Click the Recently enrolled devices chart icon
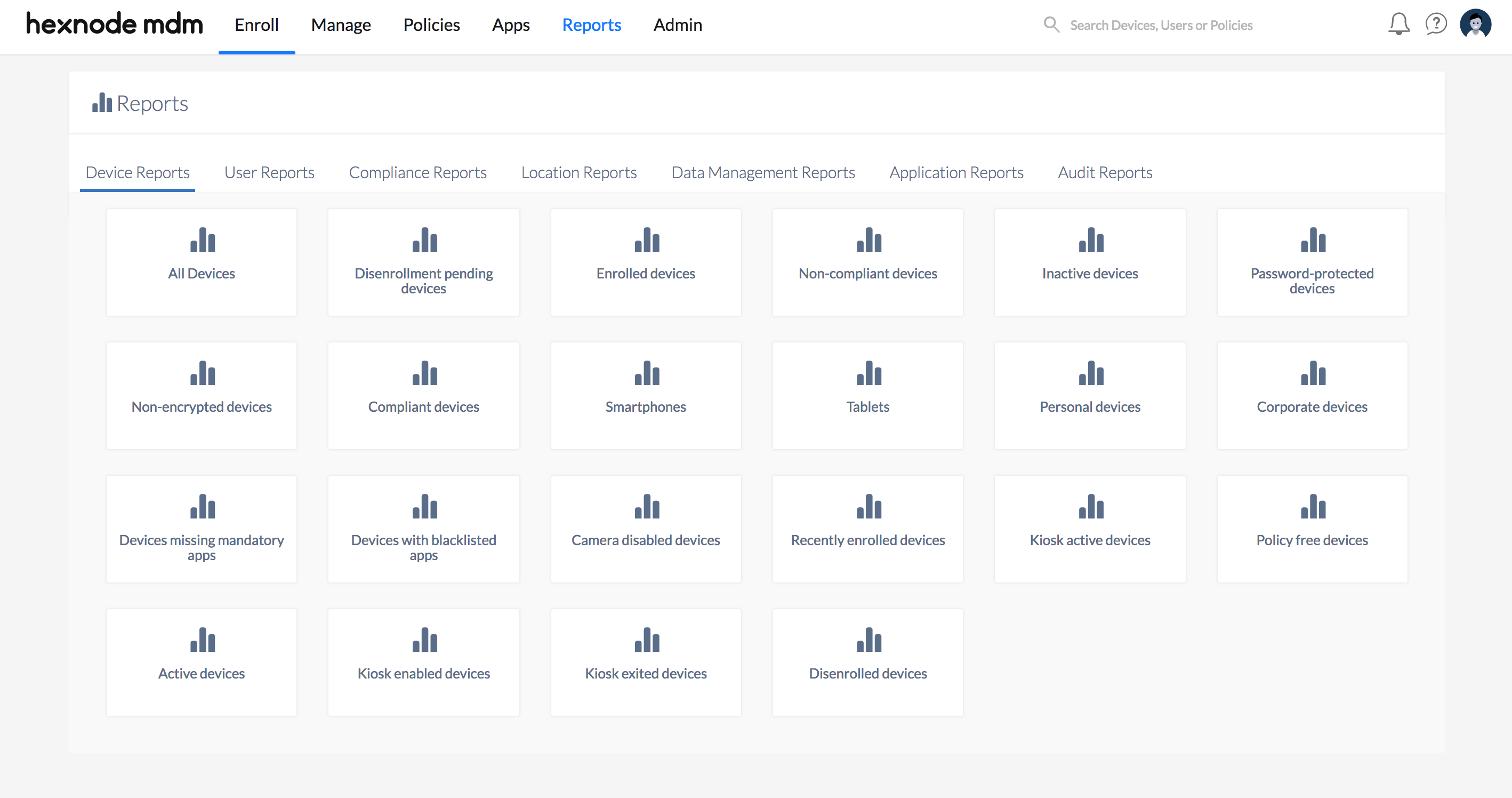1512x798 pixels. click(x=868, y=506)
